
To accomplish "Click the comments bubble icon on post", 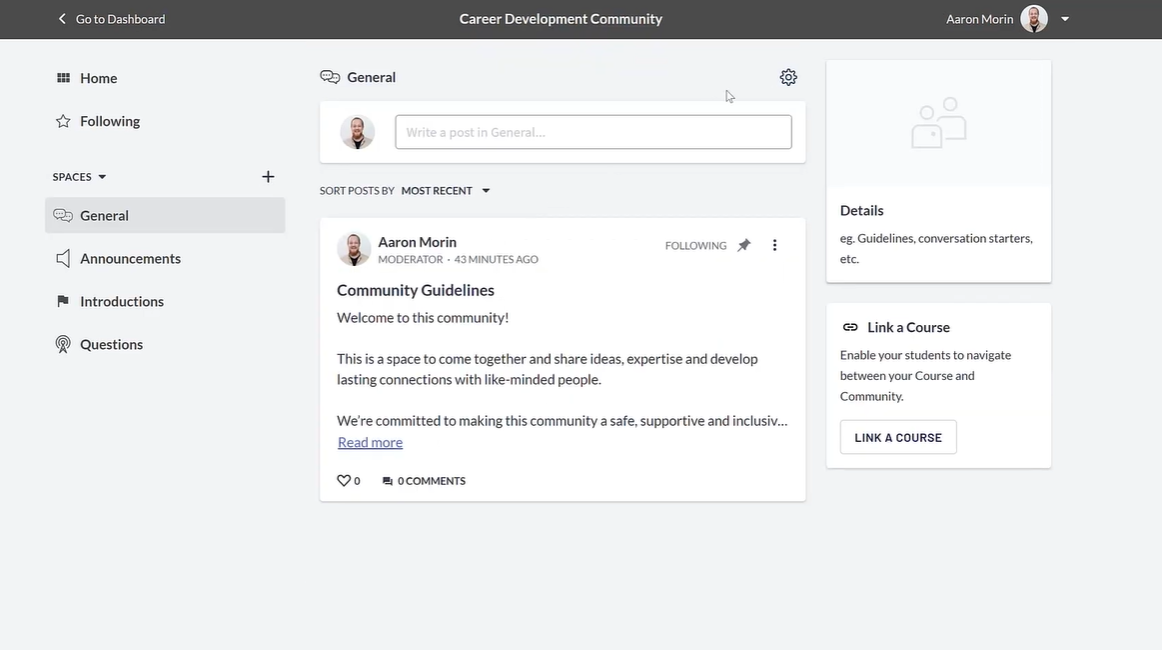I will coord(388,481).
